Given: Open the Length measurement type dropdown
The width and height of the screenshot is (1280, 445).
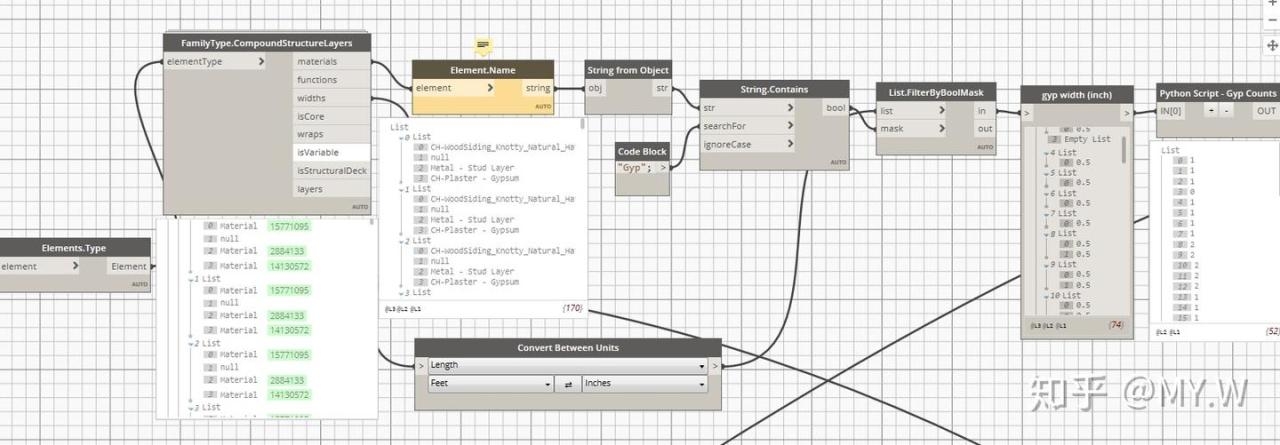Looking at the screenshot, I should point(567,366).
